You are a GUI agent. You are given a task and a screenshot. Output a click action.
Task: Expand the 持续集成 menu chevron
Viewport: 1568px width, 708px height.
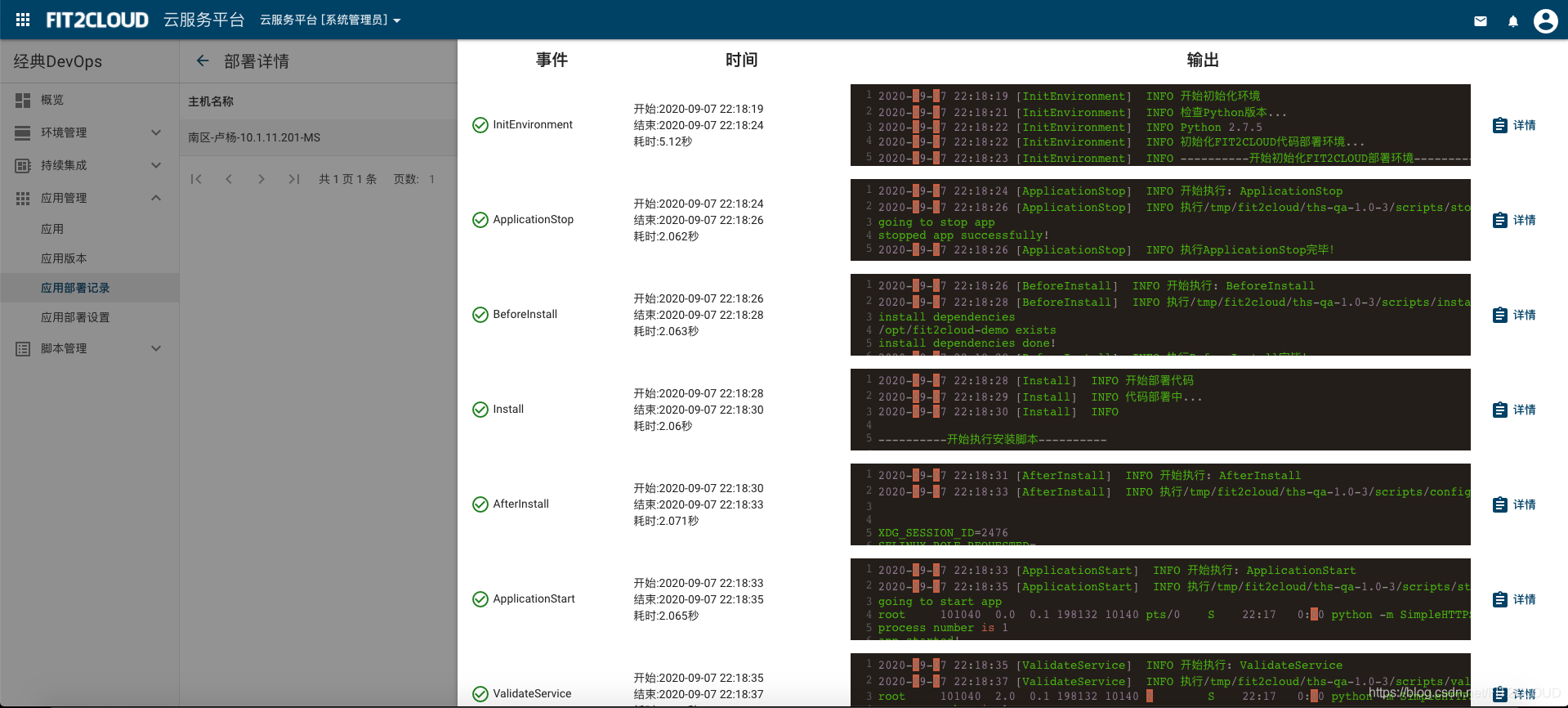(156, 165)
